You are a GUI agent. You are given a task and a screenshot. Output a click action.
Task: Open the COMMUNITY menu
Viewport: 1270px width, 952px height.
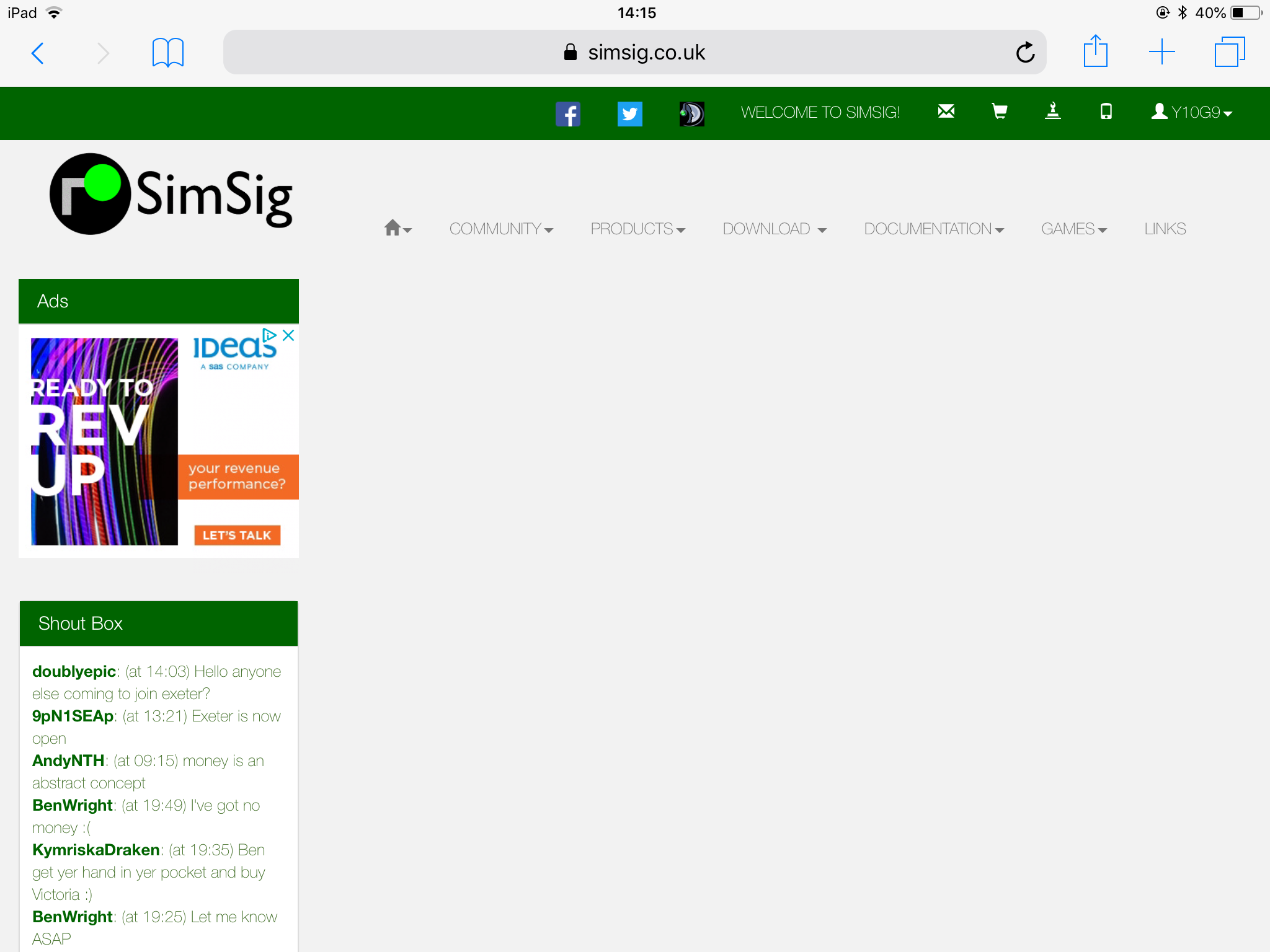coord(501,229)
